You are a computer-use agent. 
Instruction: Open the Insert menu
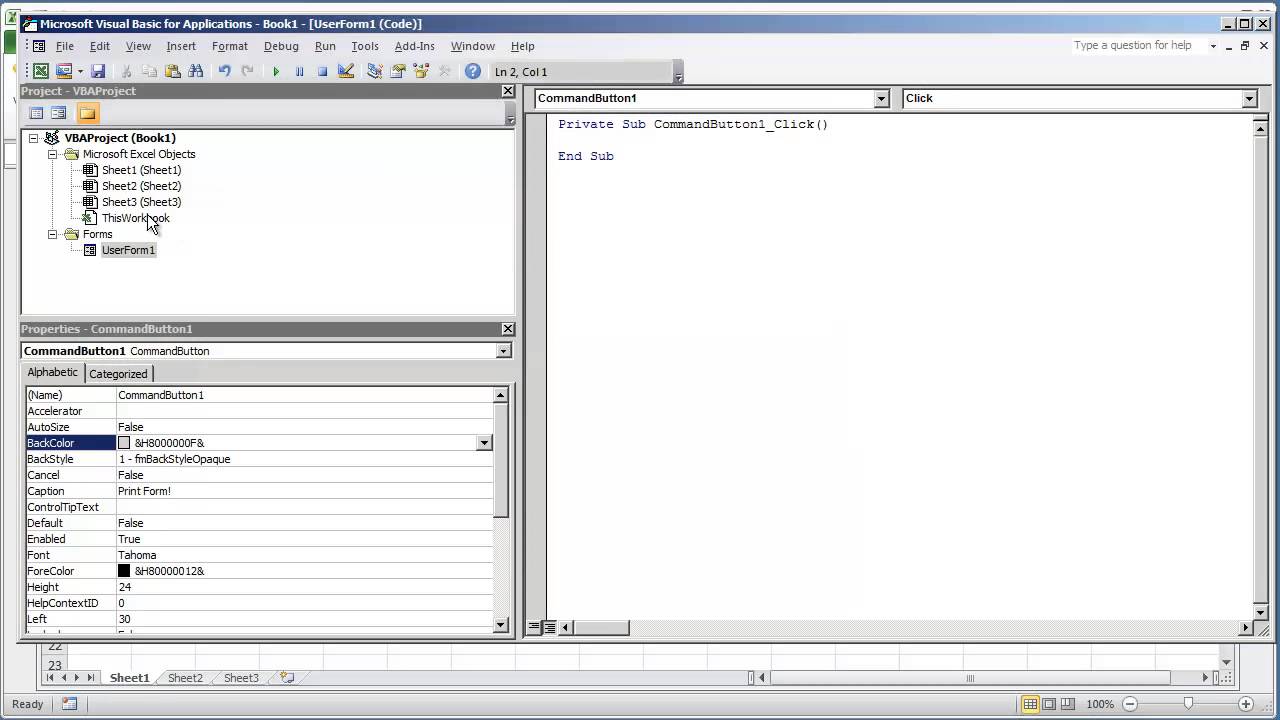pos(181,46)
